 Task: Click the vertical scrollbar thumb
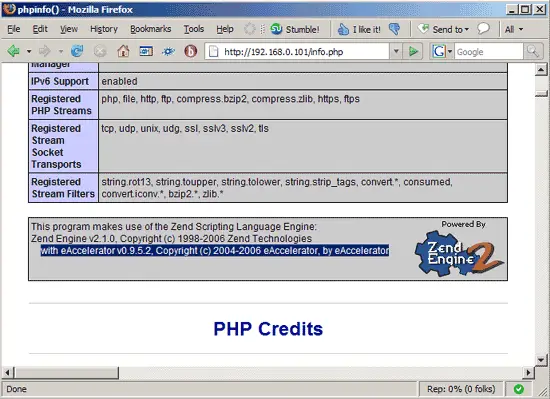coord(541,93)
